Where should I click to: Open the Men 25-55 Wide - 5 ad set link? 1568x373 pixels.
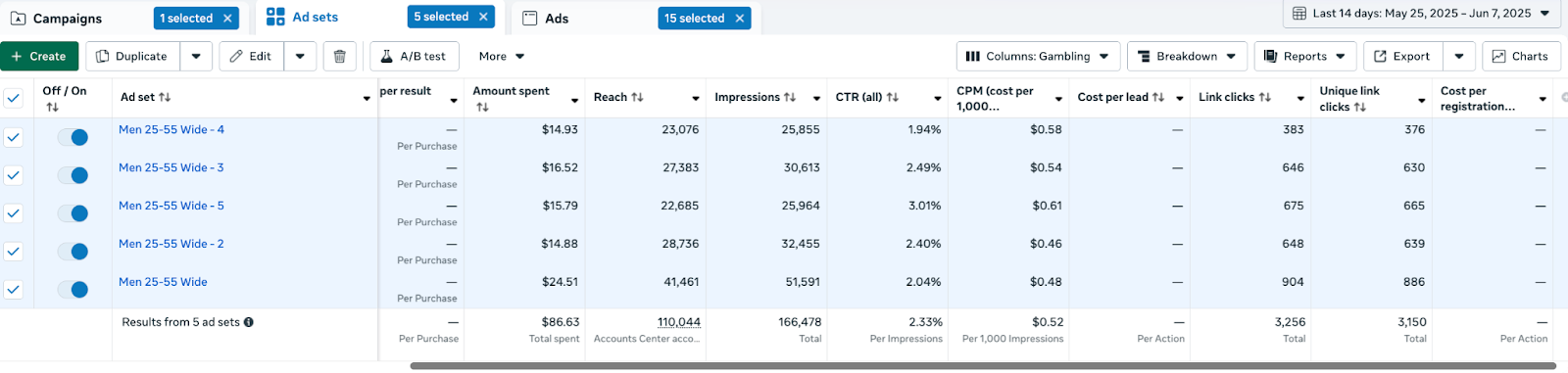(x=171, y=206)
